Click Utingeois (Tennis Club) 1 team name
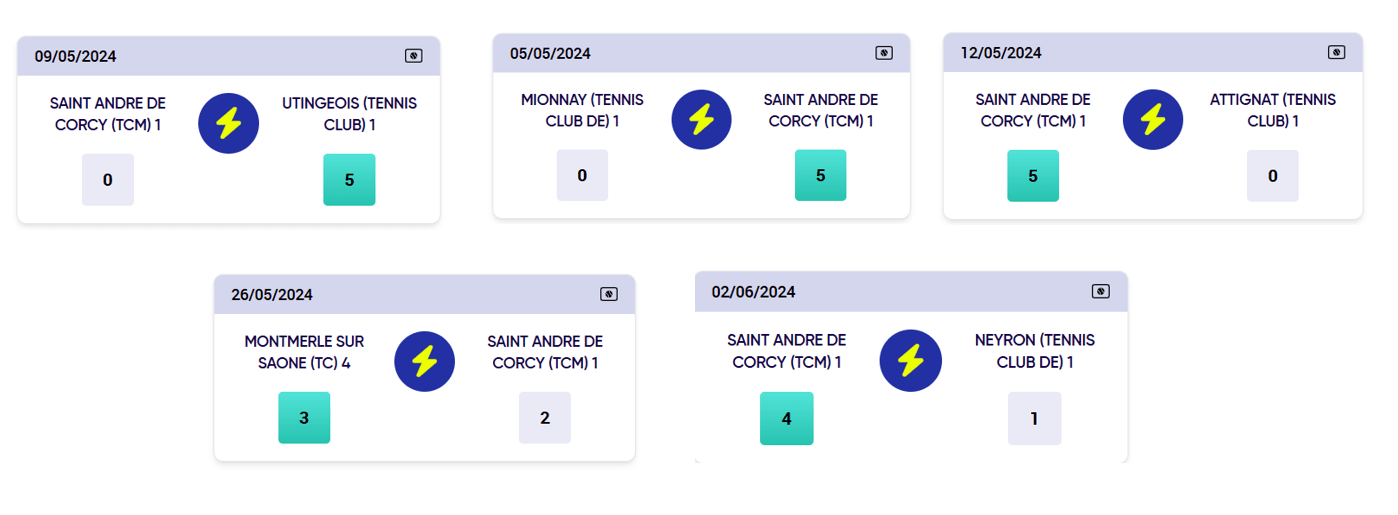This screenshot has height=515, width=1398. click(x=349, y=114)
